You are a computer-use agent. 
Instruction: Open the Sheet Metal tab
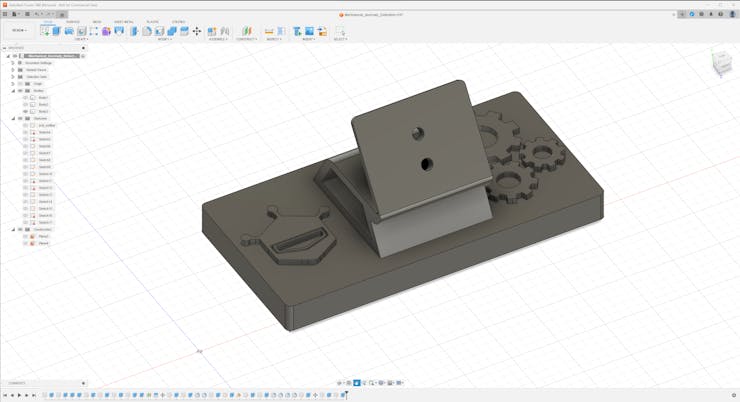click(x=124, y=21)
